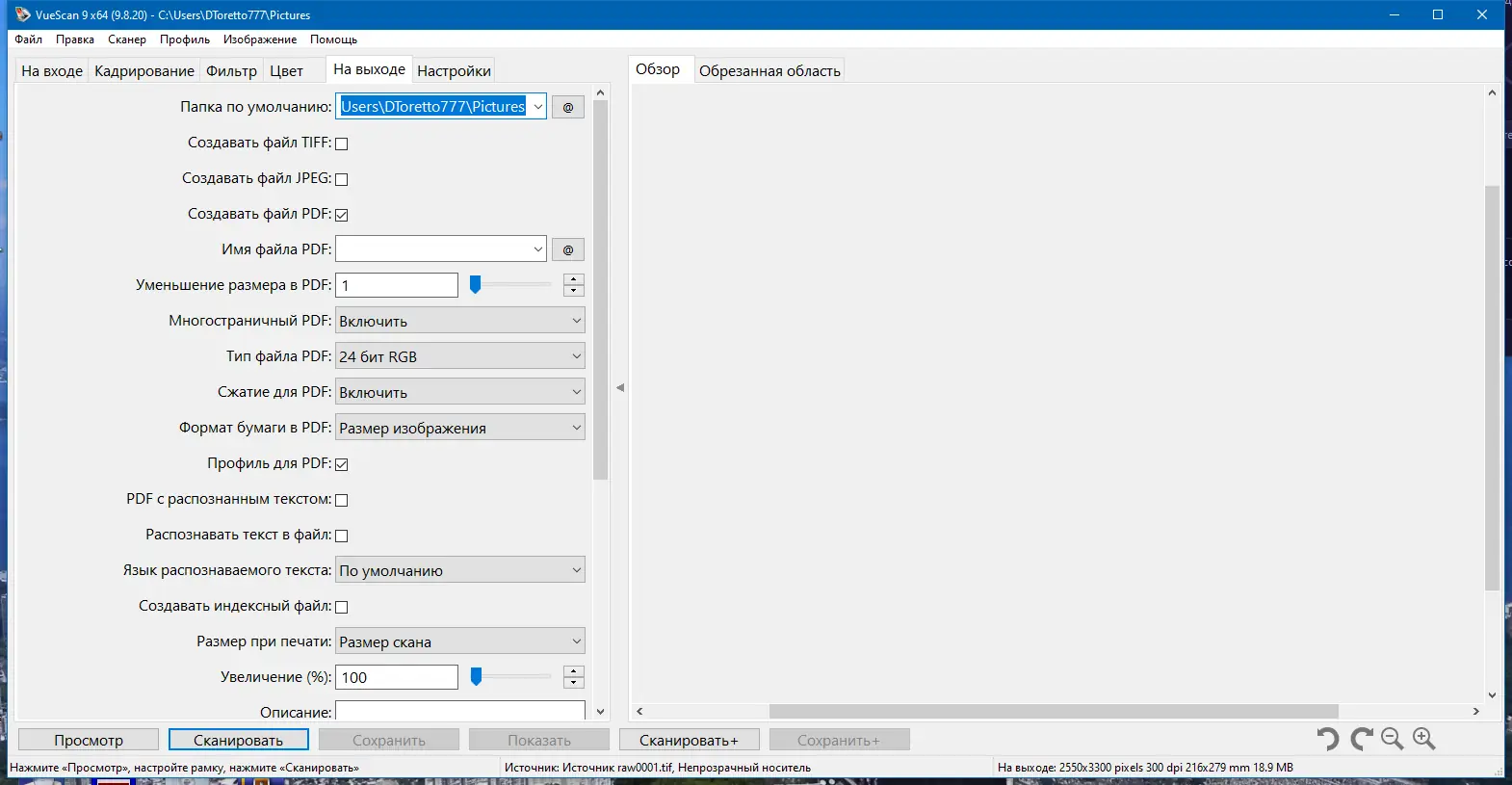Click the settings panel scroll down arrow
The width and height of the screenshot is (1512, 785).
(x=601, y=712)
